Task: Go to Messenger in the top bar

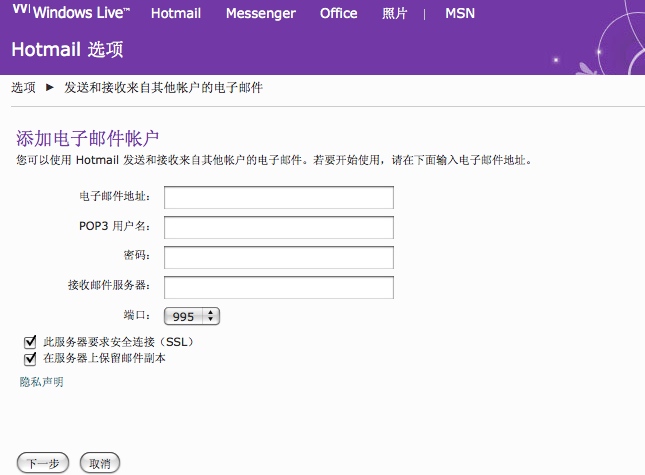Action: coord(260,13)
